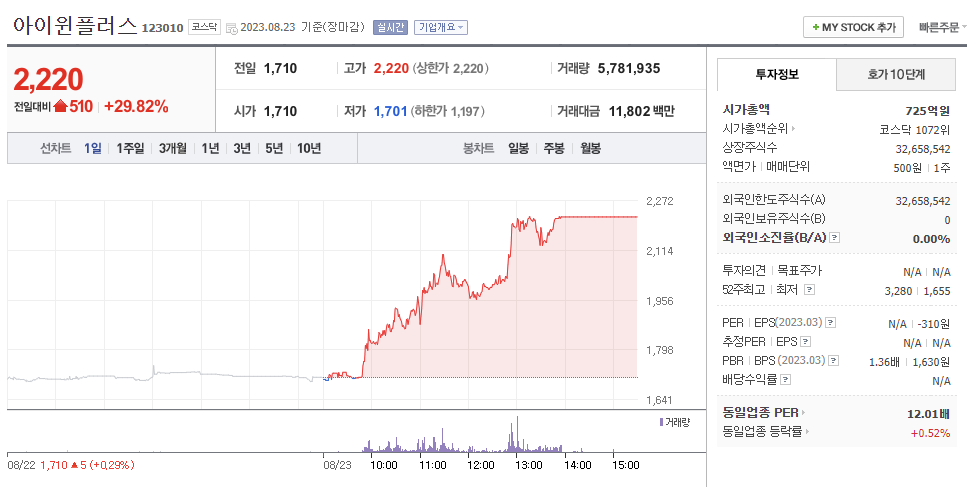Select the 10년 line chart period
The image size is (977, 487).
309,148
